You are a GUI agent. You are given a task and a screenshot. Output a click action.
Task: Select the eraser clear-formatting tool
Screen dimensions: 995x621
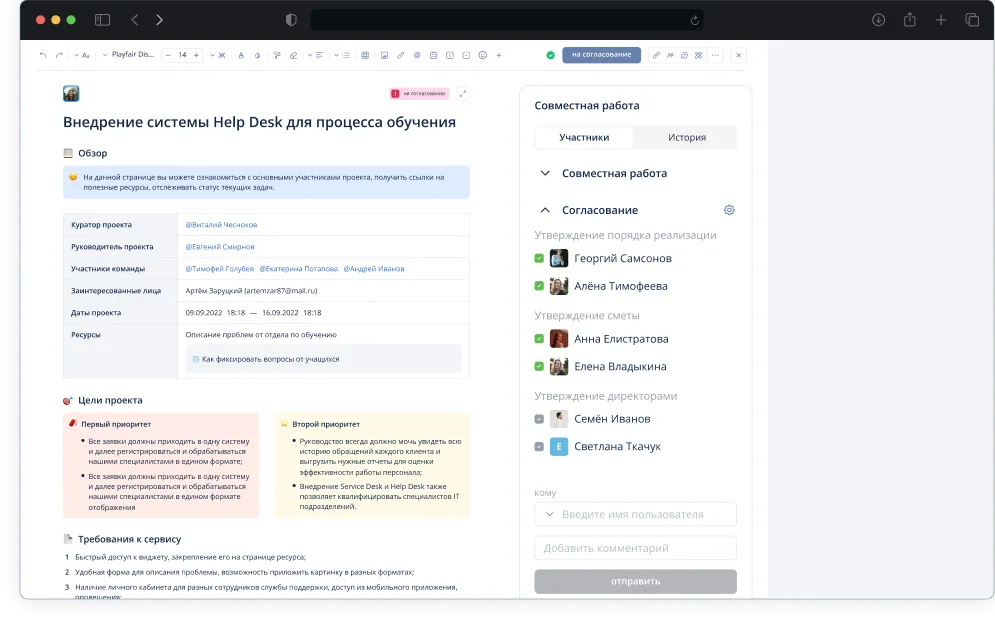pos(293,55)
